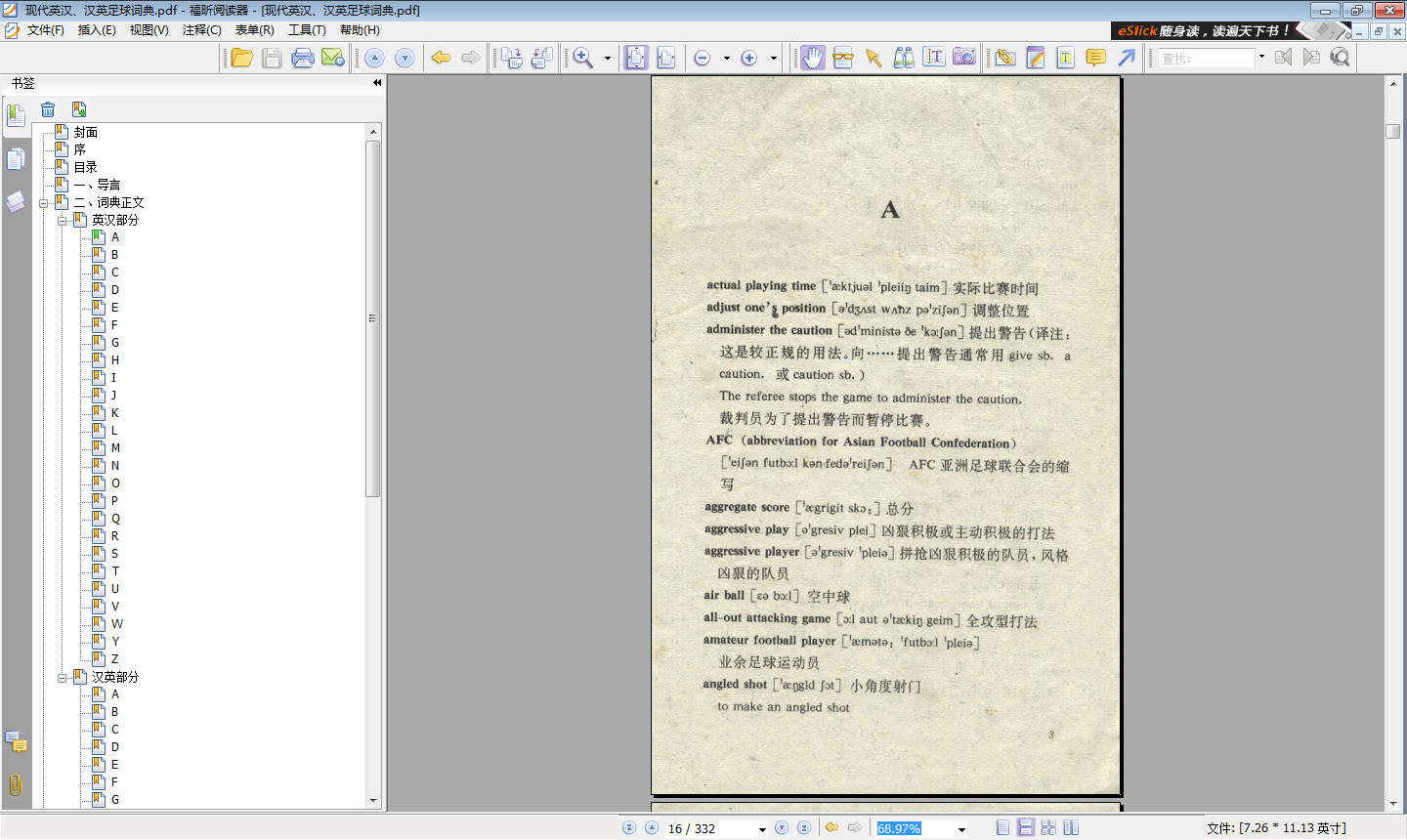Viewport: 1407px width, 840px height.
Task: Click the binoculars Search icon
Action: 904,58
